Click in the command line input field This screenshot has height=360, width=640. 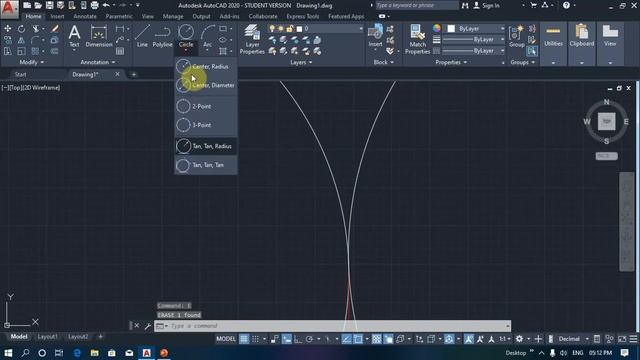point(333,326)
